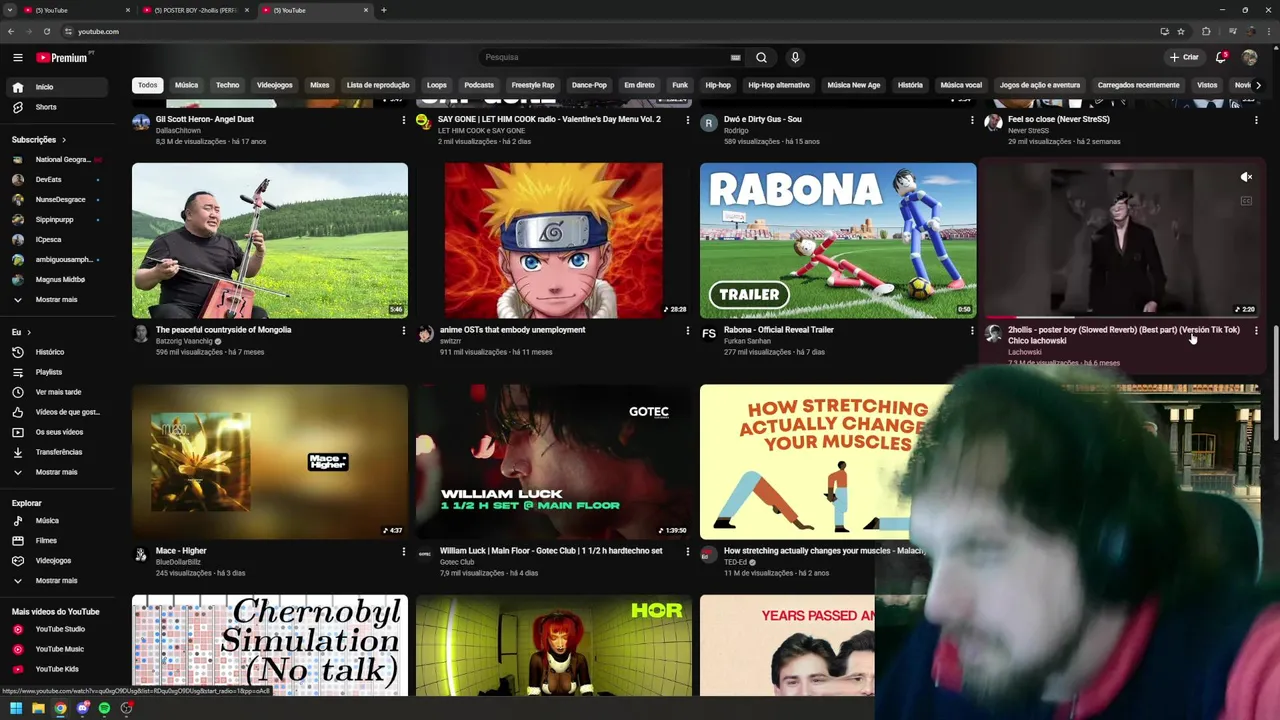1280x720 pixels.
Task: Click the YouTube Premium logo
Action: [62, 58]
